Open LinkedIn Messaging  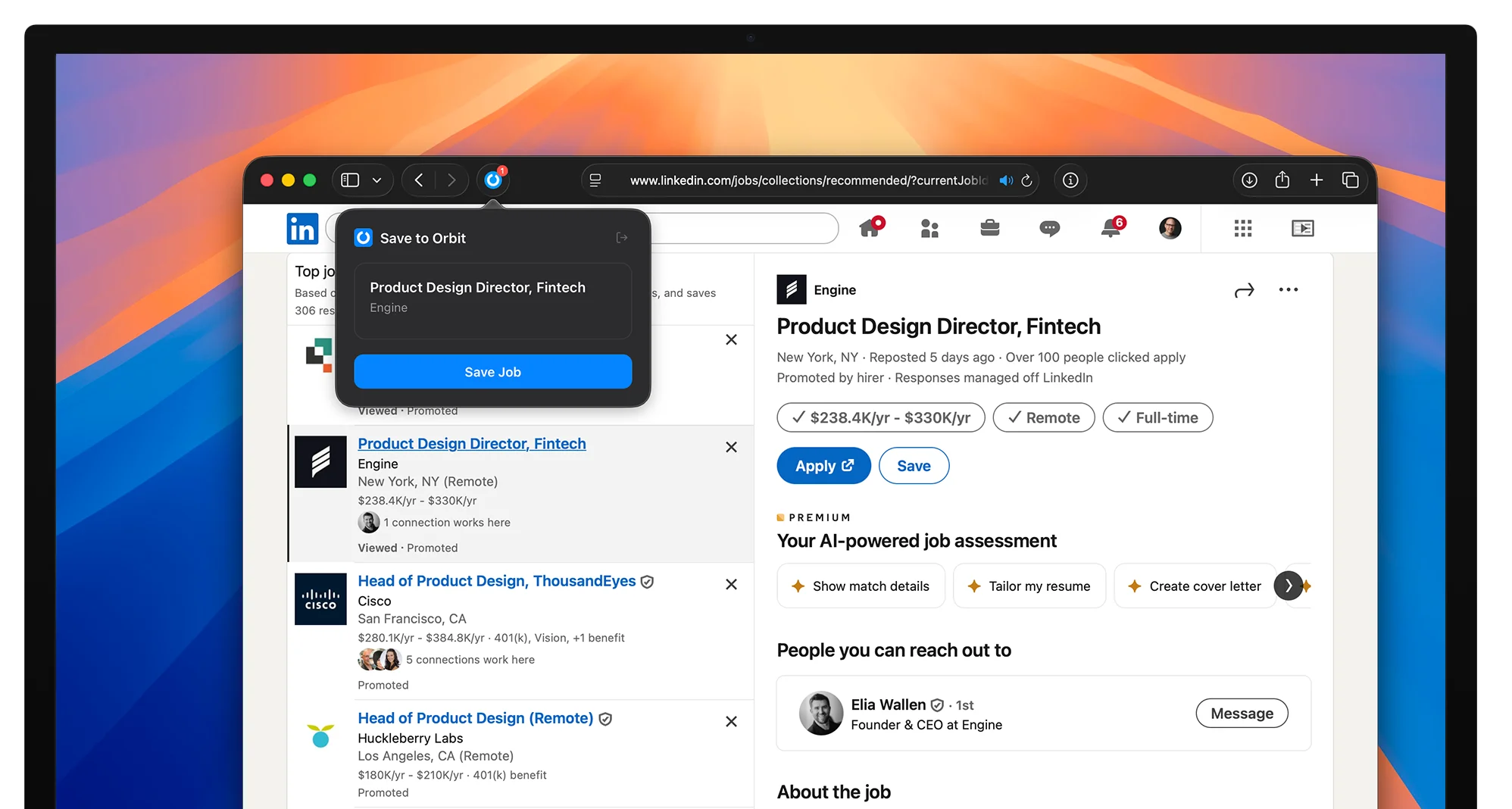(1049, 228)
